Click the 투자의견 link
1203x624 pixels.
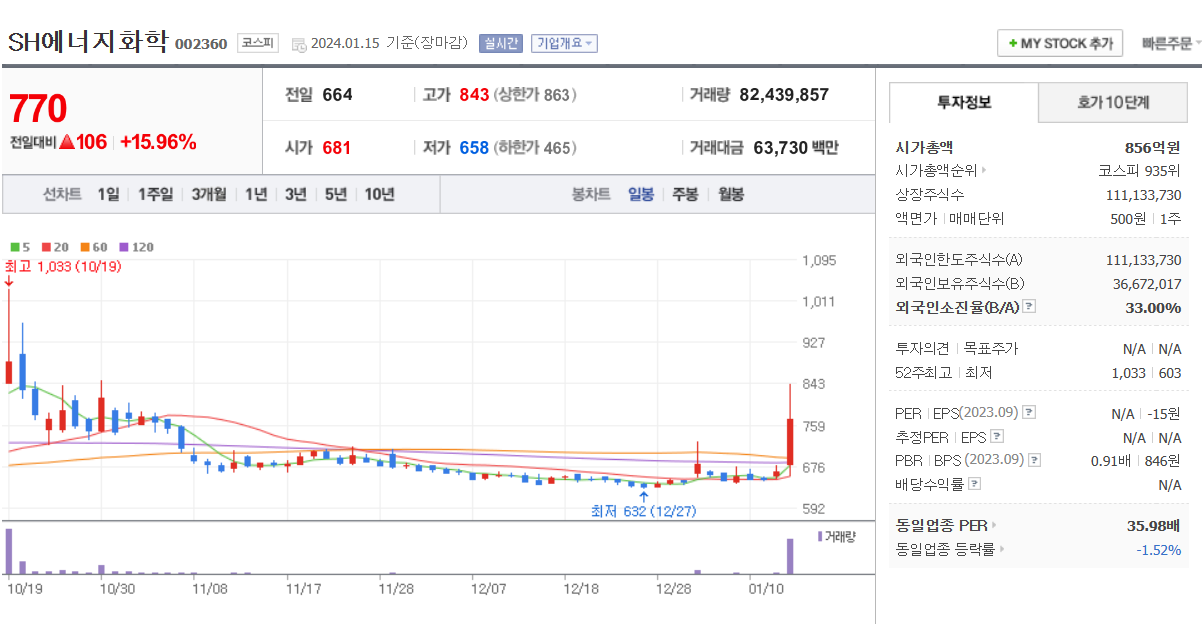(923, 349)
